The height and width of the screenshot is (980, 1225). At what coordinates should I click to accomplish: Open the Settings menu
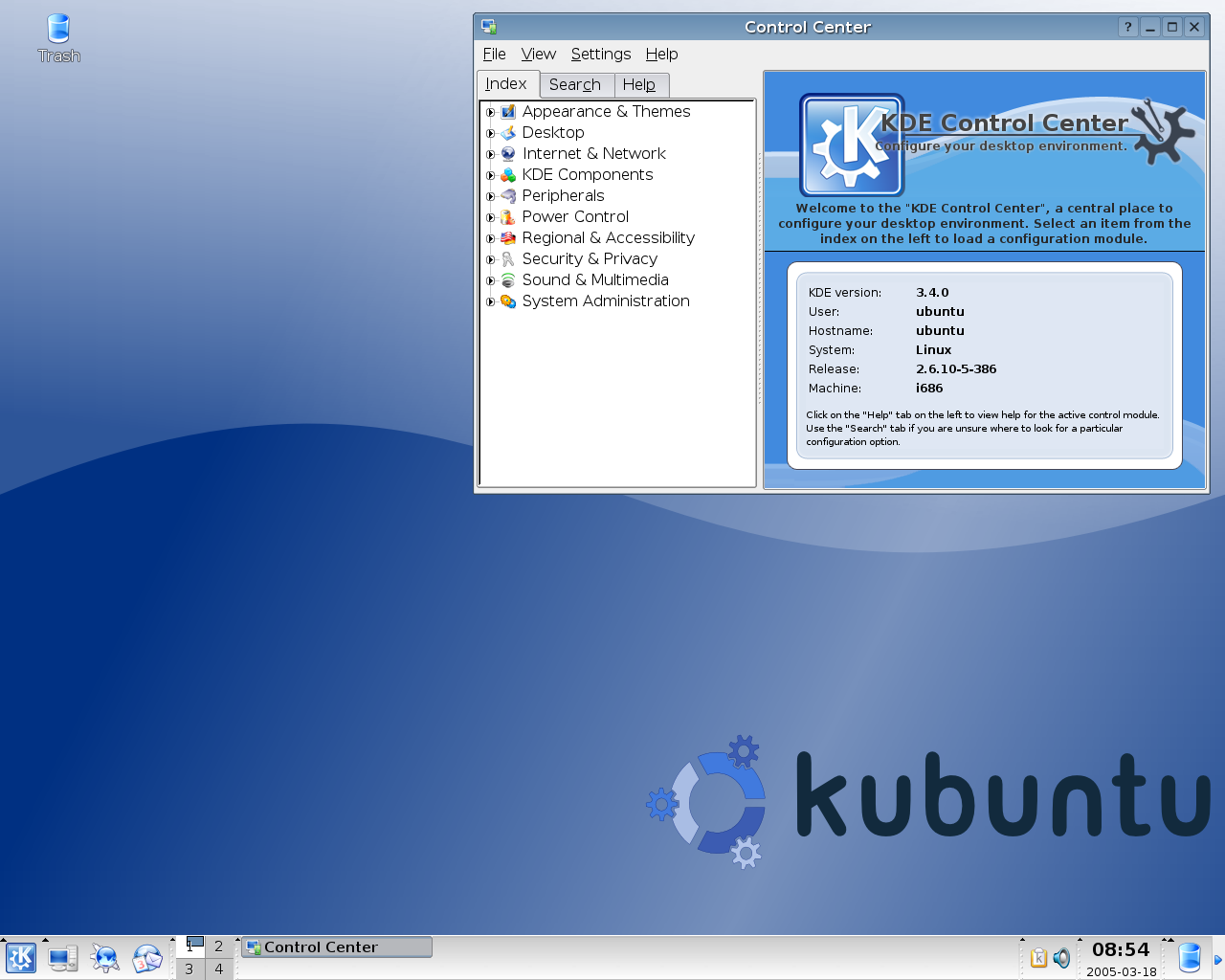(x=601, y=54)
